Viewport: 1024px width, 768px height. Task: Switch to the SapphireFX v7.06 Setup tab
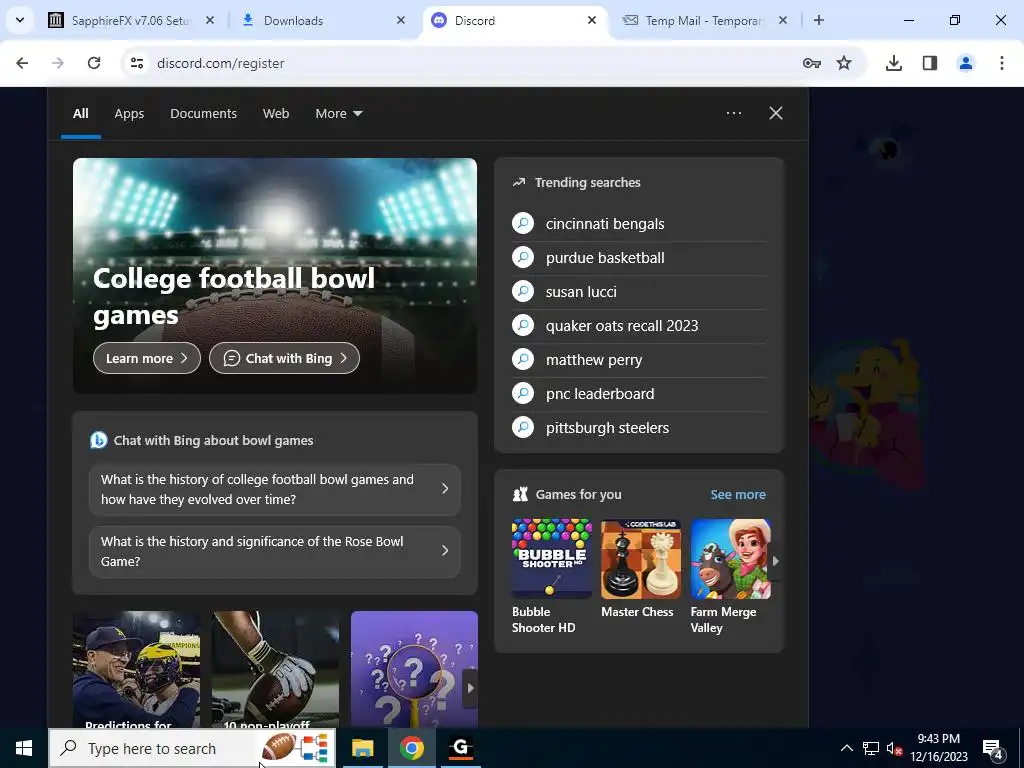[x=131, y=20]
